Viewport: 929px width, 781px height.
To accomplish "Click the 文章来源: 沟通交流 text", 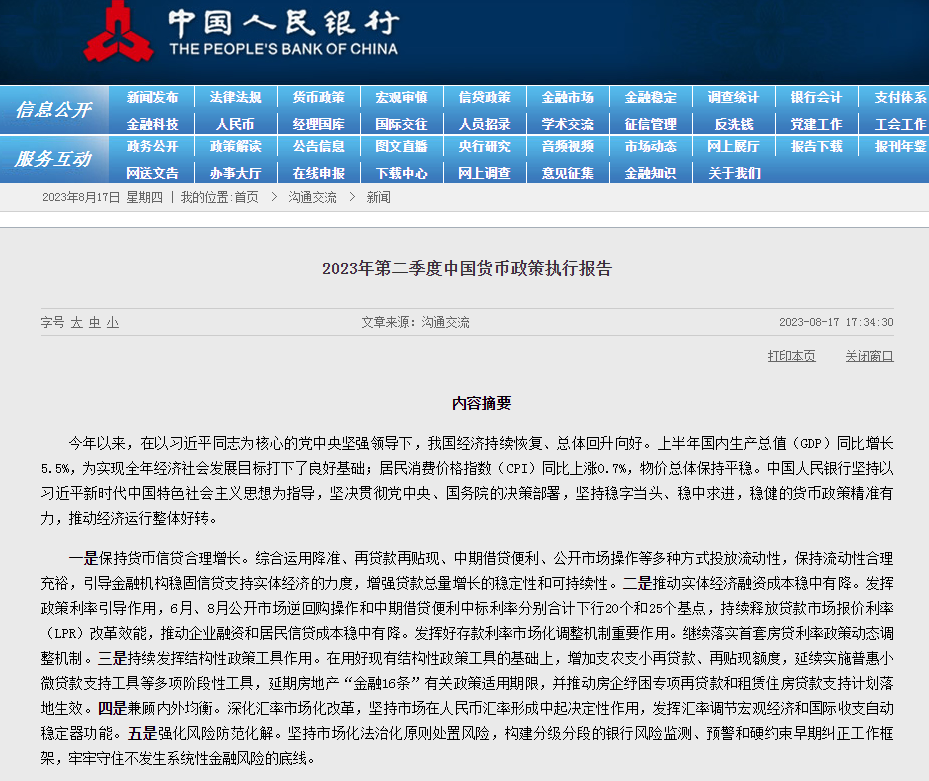I will coord(415,322).
